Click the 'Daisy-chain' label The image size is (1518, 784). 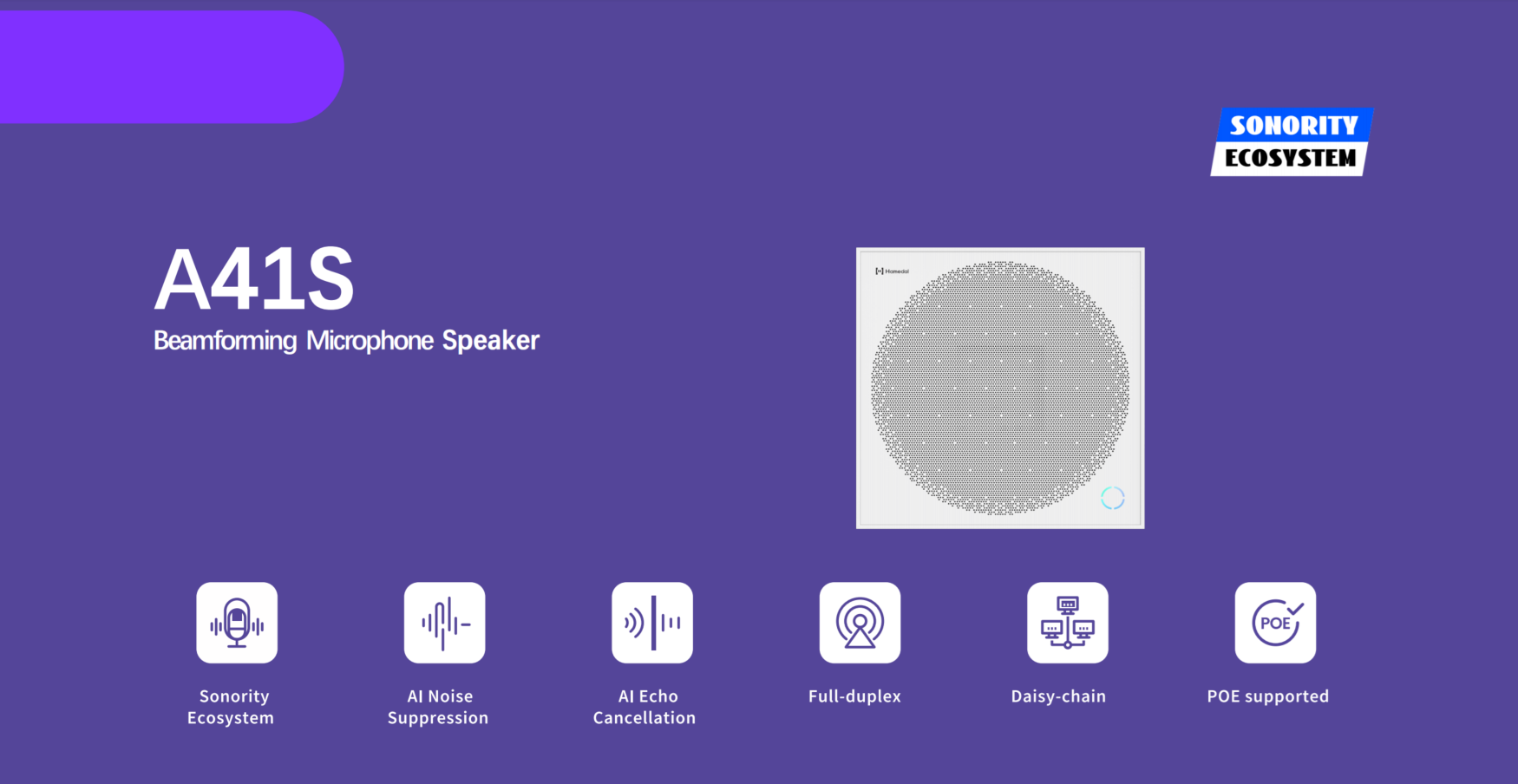(1058, 696)
